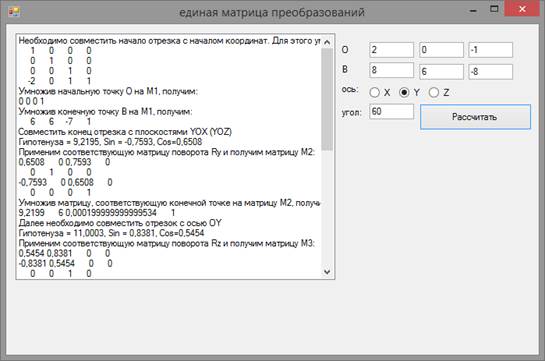Click the second O coordinate field with 0
Viewport: 545px width, 361px height.
tap(441, 50)
